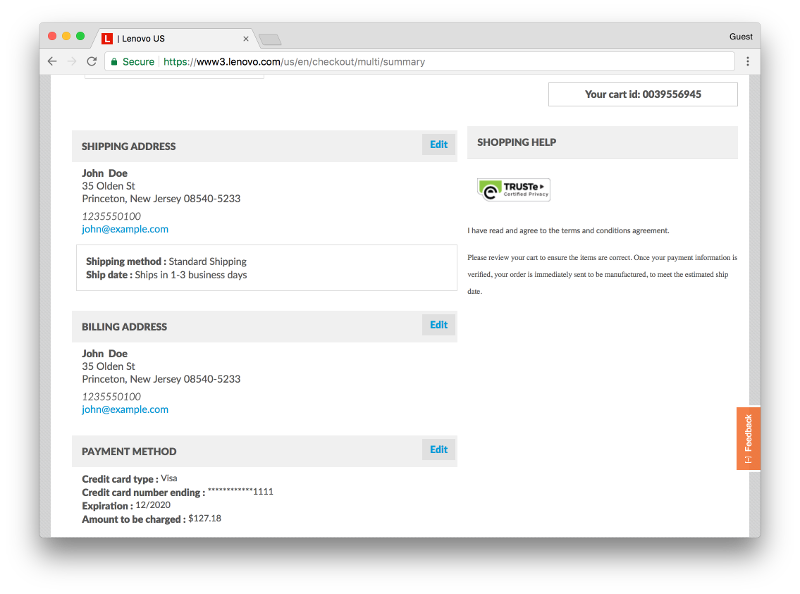Click 35 Olden St in shipping address
The width and height of the screenshot is (800, 594).
coord(109,186)
